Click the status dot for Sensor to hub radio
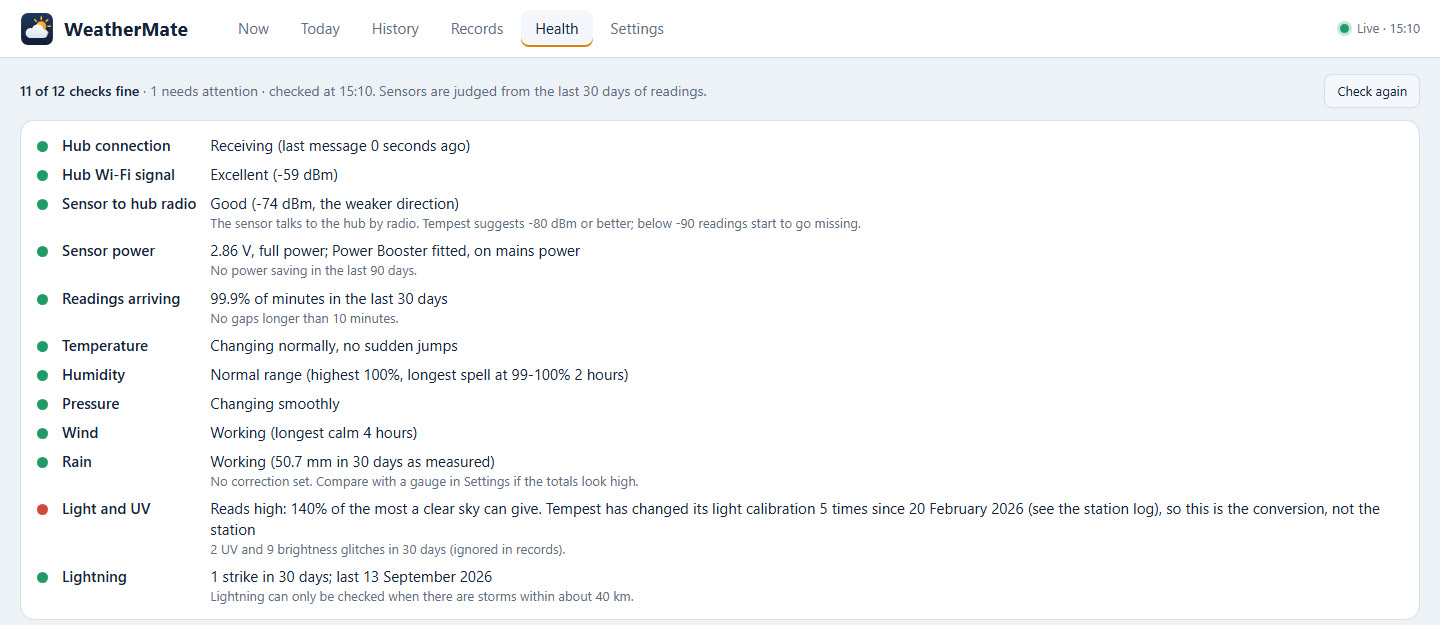This screenshot has height=625, width=1440. 43,204
